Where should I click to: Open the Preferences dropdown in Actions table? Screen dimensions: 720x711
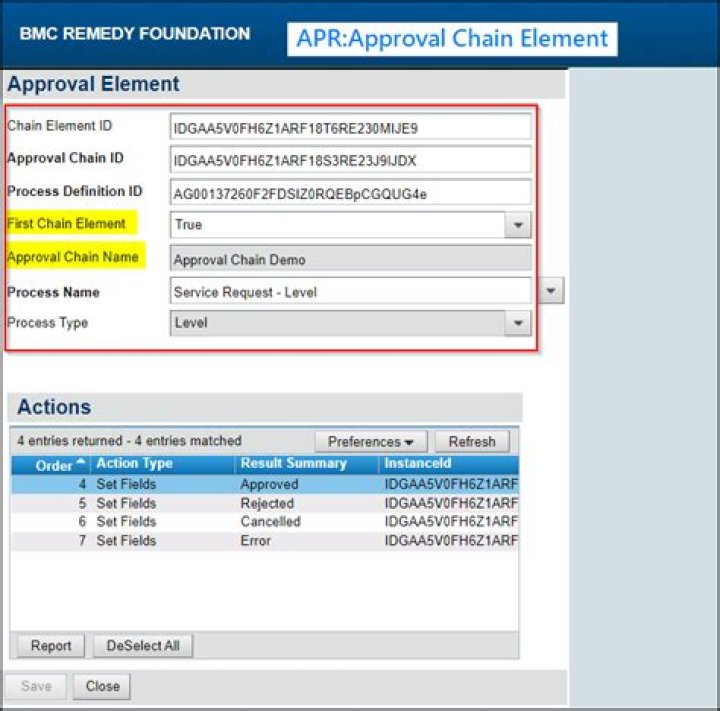click(371, 441)
